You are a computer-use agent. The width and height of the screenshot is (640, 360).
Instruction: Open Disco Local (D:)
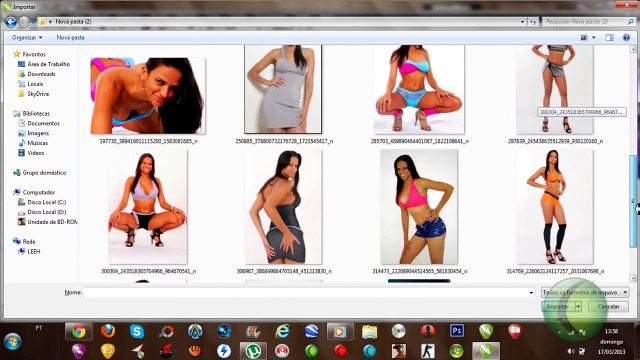pos(47,212)
